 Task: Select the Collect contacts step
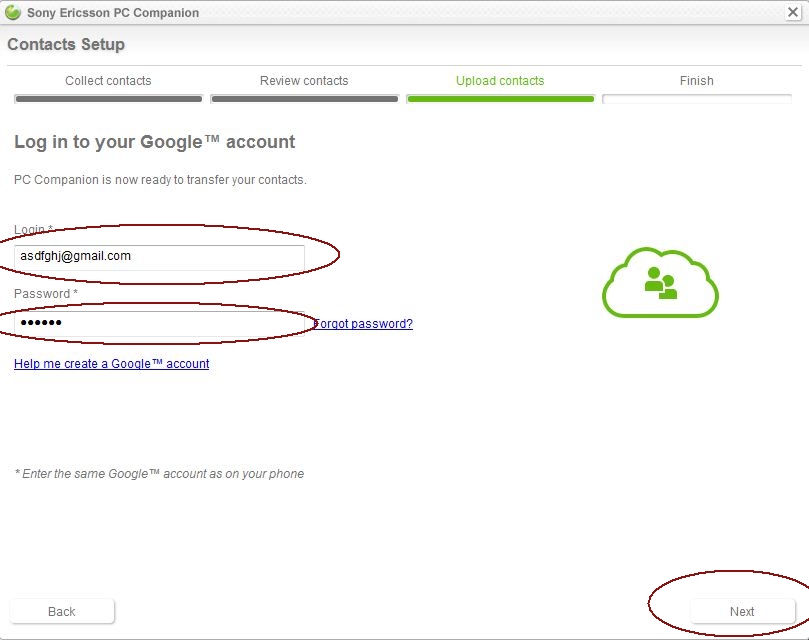point(108,81)
